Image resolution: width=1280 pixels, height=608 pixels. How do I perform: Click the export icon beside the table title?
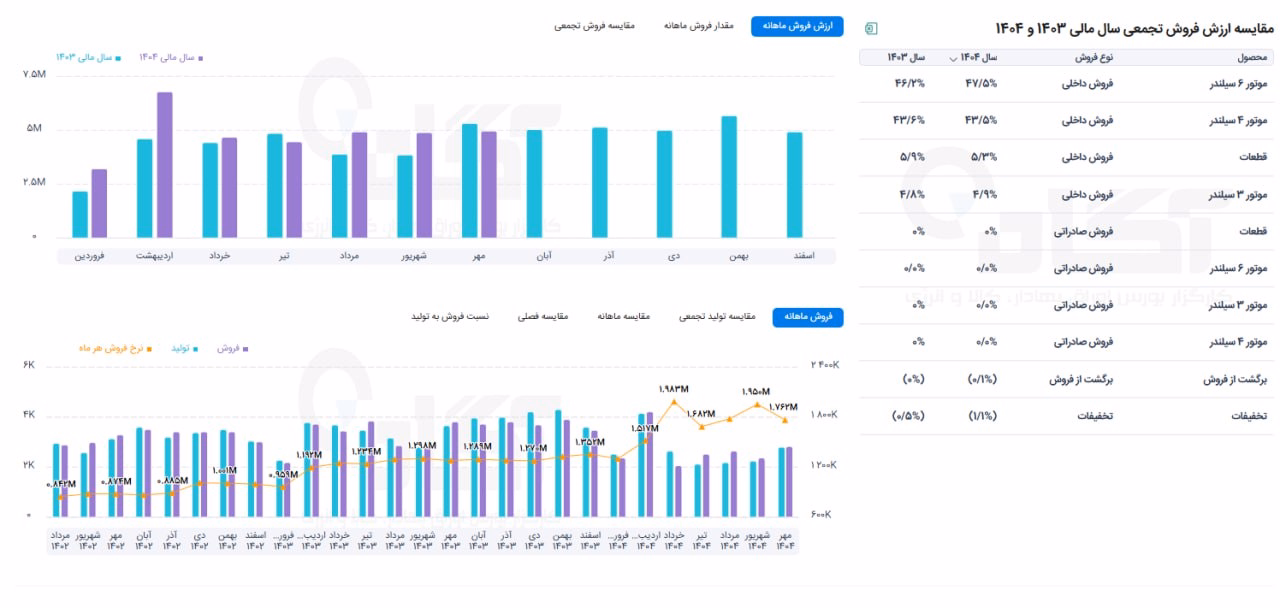(x=871, y=28)
